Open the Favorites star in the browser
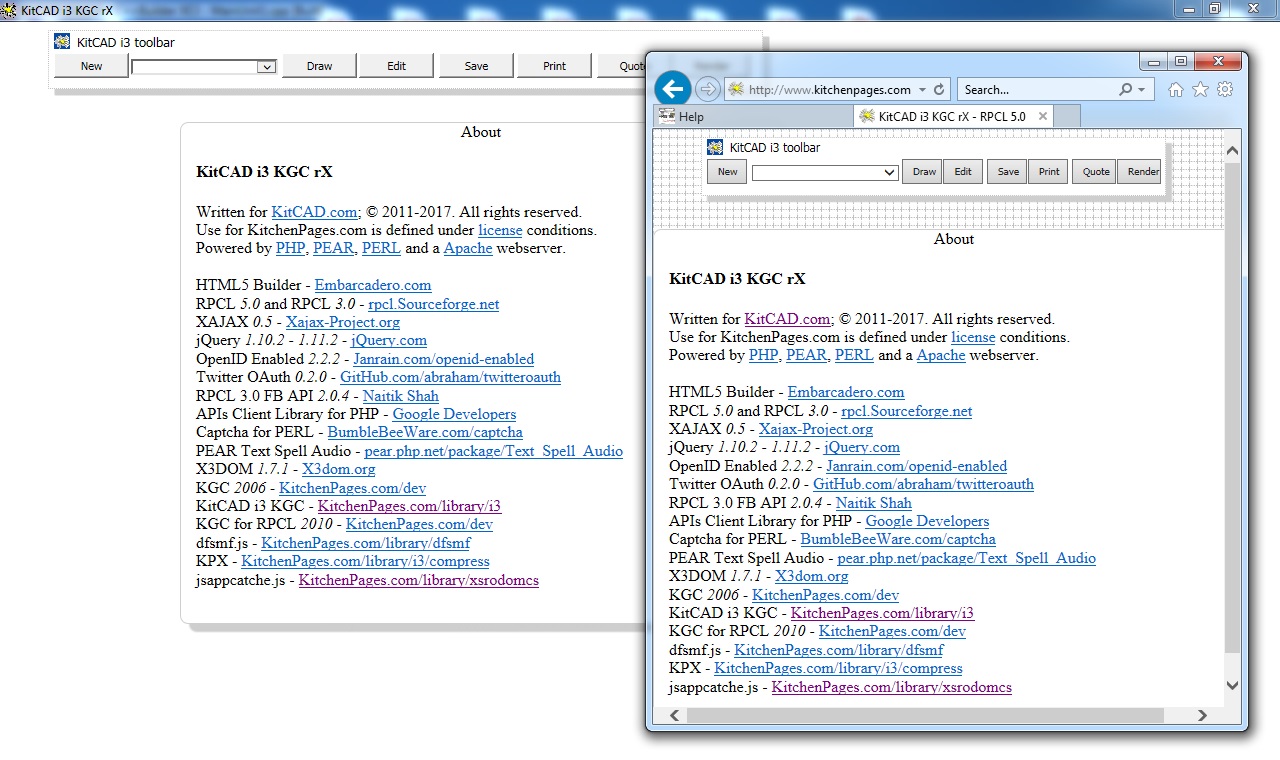 pyautogui.click(x=1200, y=90)
